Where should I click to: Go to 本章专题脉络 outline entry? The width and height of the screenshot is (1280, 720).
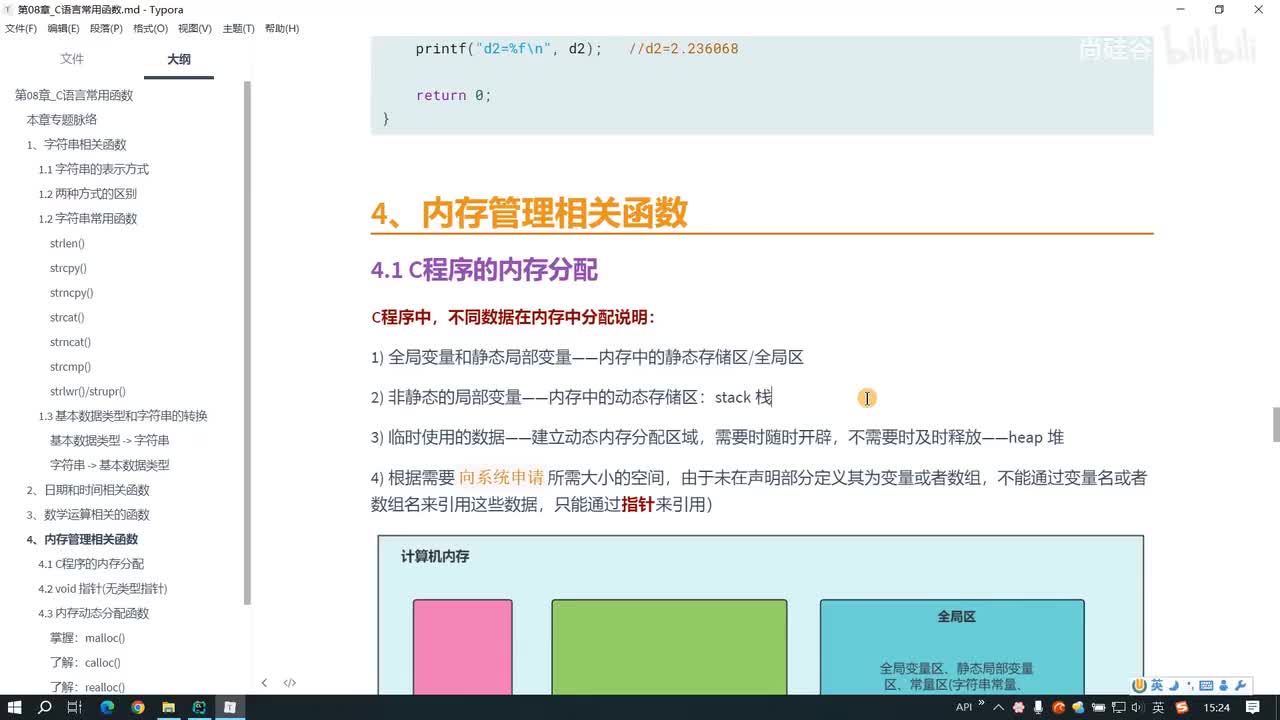click(62, 120)
